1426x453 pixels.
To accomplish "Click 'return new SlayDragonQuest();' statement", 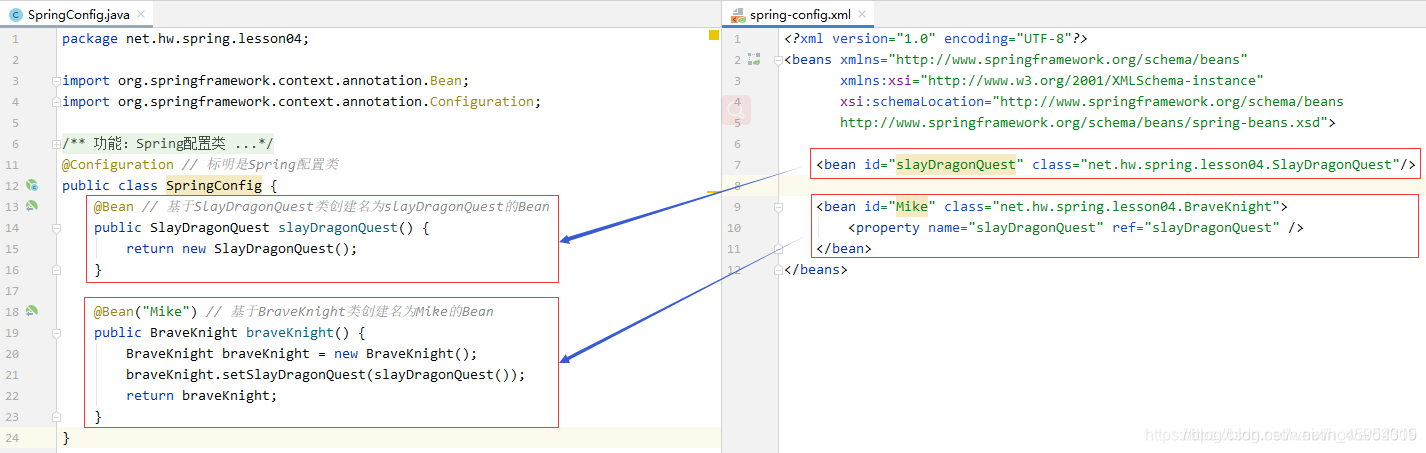I will pyautogui.click(x=241, y=248).
